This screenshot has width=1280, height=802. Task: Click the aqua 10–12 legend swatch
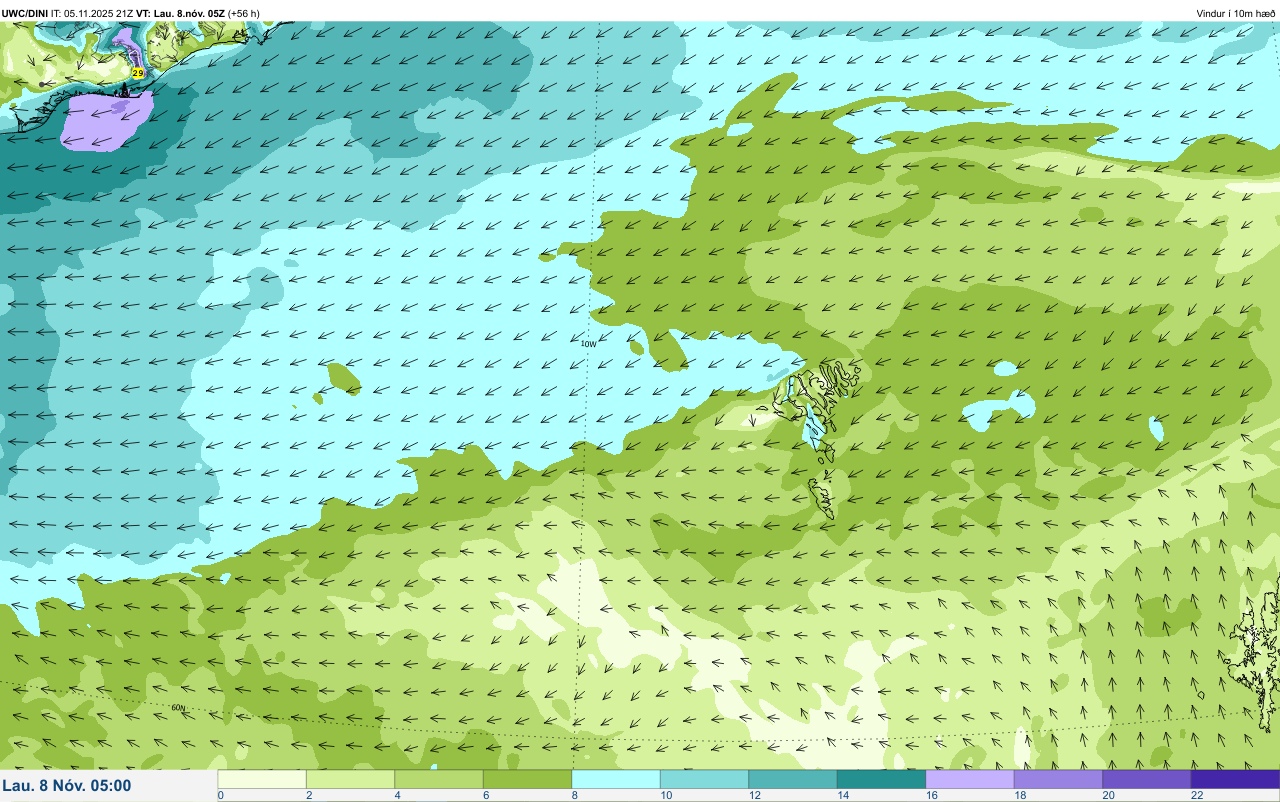click(x=704, y=779)
